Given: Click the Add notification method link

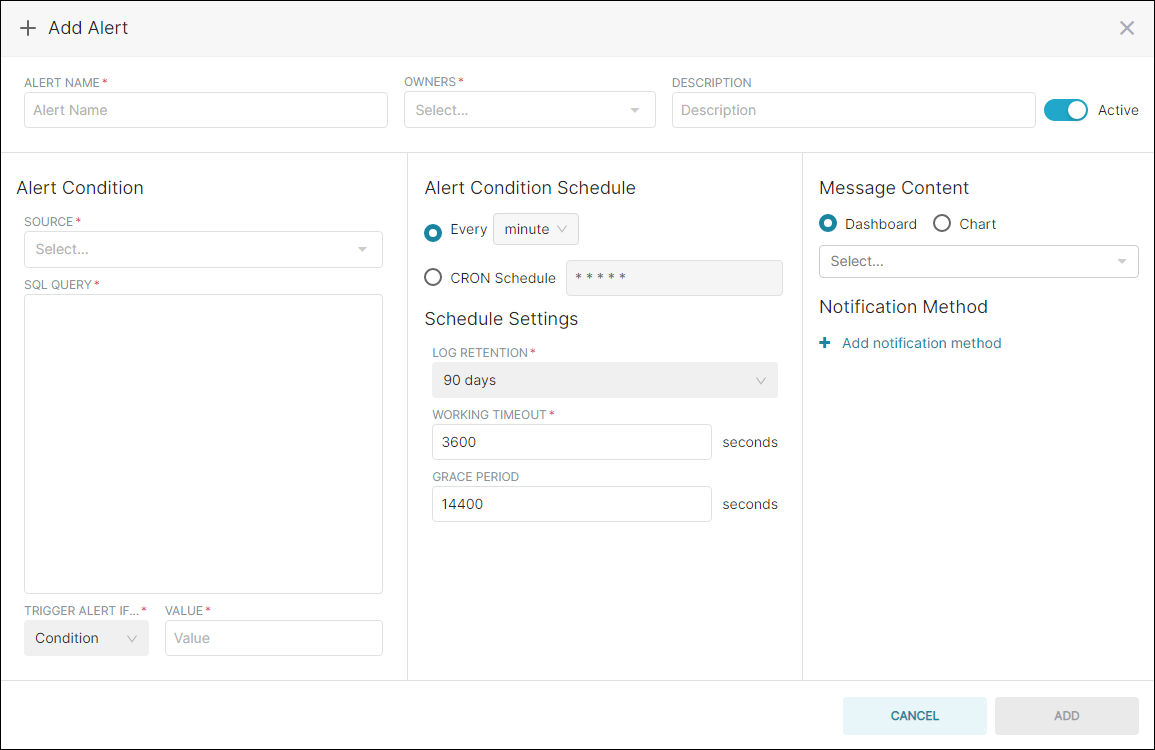Looking at the screenshot, I should coord(921,343).
